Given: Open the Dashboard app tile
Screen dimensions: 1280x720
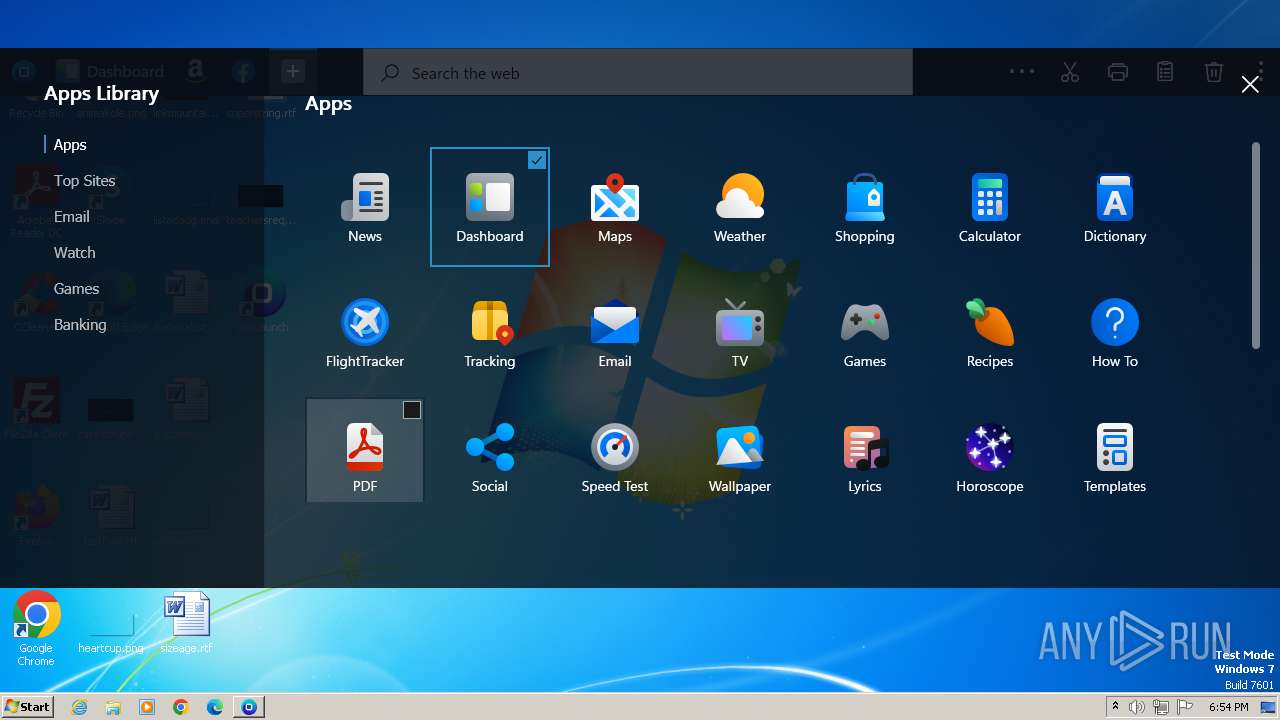Looking at the screenshot, I should coord(490,207).
